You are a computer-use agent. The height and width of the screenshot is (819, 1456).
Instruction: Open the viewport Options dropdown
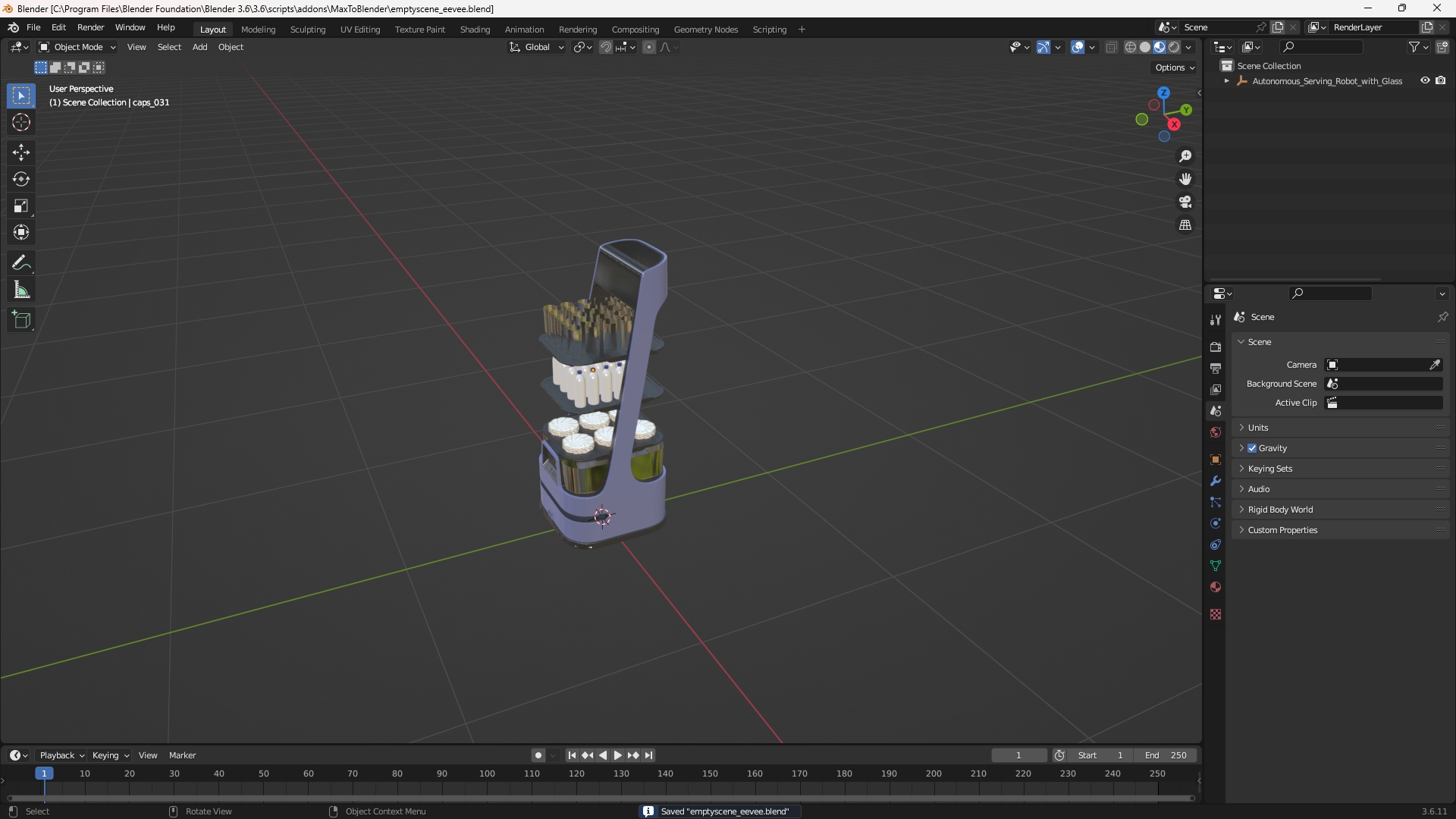pyautogui.click(x=1175, y=67)
